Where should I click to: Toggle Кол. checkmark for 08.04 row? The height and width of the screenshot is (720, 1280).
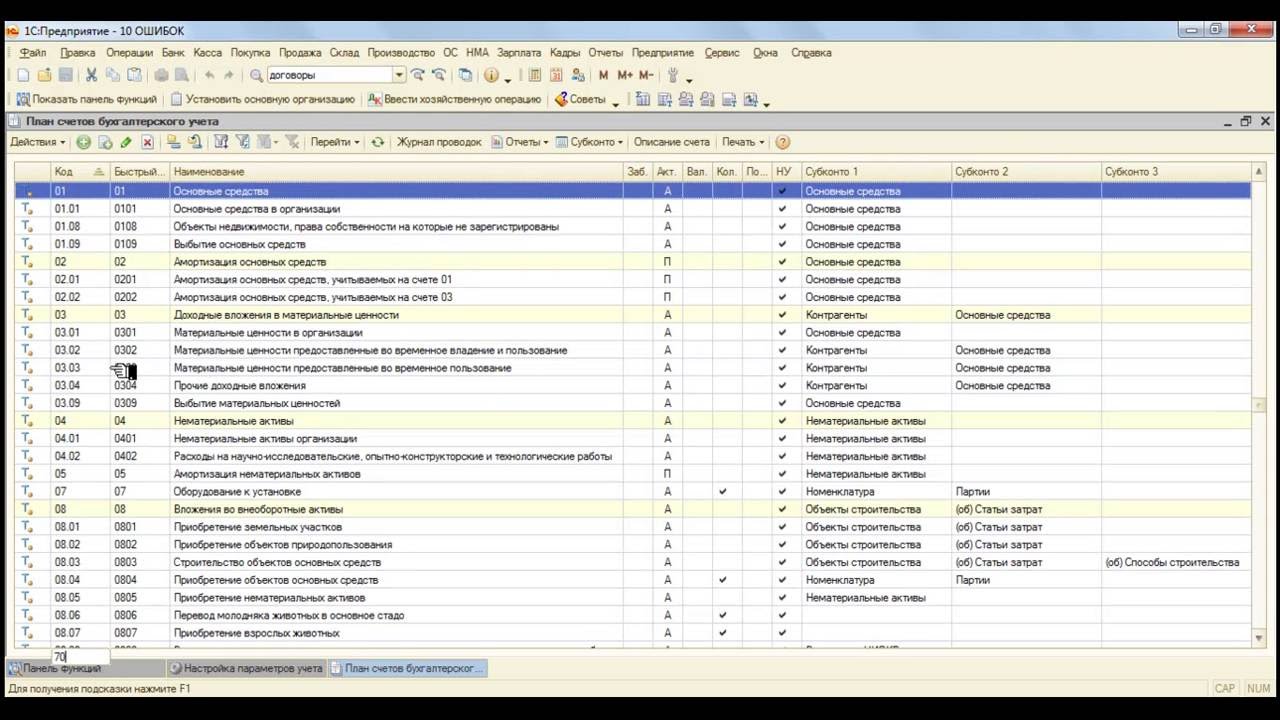723,580
